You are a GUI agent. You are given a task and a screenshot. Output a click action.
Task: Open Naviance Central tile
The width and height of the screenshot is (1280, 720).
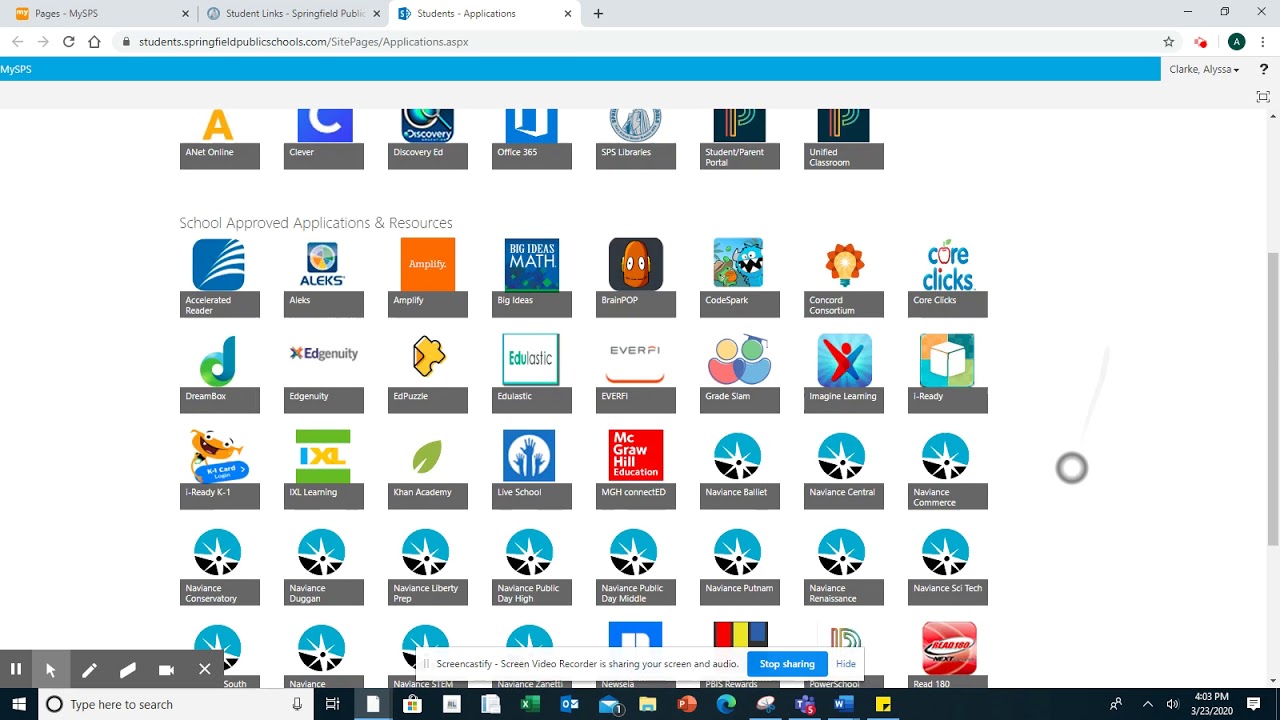click(x=843, y=470)
